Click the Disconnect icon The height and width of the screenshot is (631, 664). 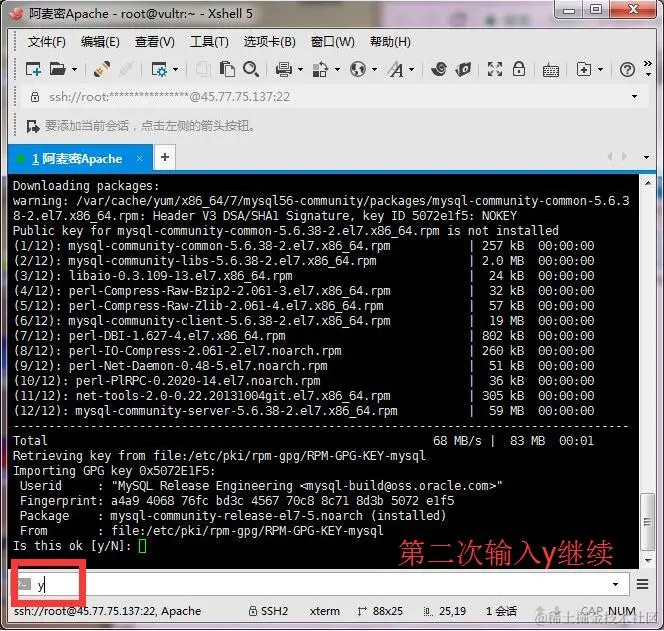click(x=126, y=69)
